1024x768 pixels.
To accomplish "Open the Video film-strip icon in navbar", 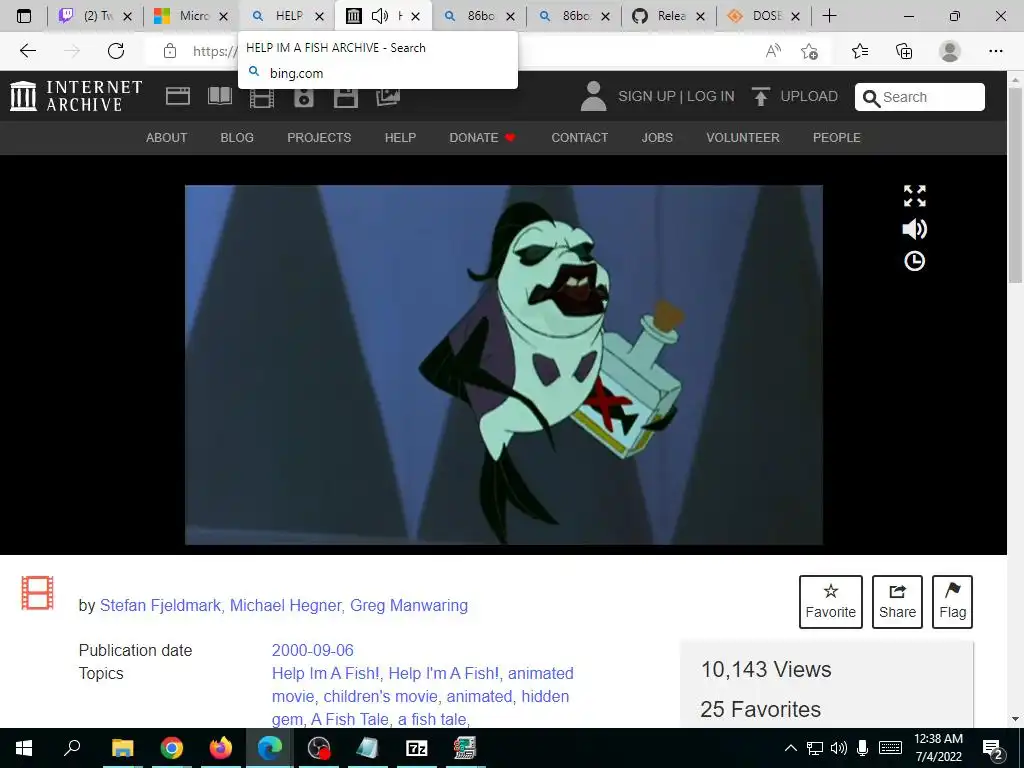I will pyautogui.click(x=262, y=97).
